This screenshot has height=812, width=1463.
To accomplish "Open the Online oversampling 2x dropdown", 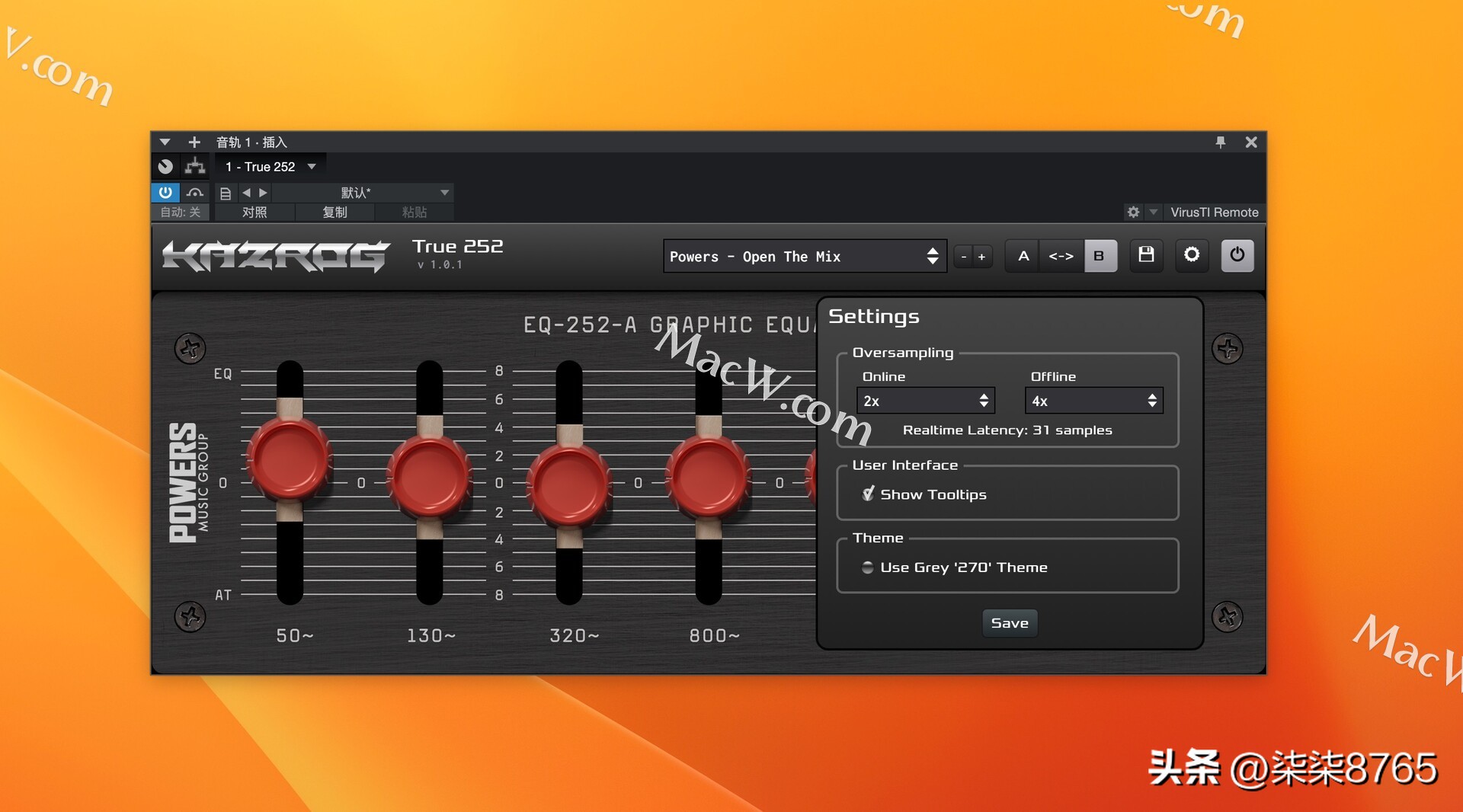I will tap(924, 401).
